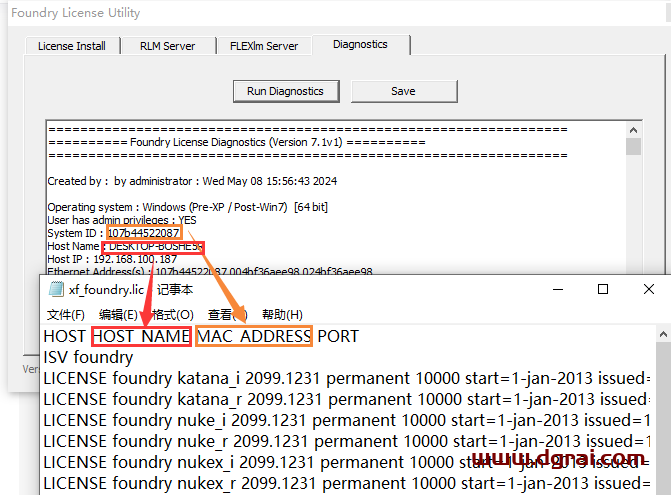Click the Foundry License Utility title bar
The image size is (671, 495).
338,13
